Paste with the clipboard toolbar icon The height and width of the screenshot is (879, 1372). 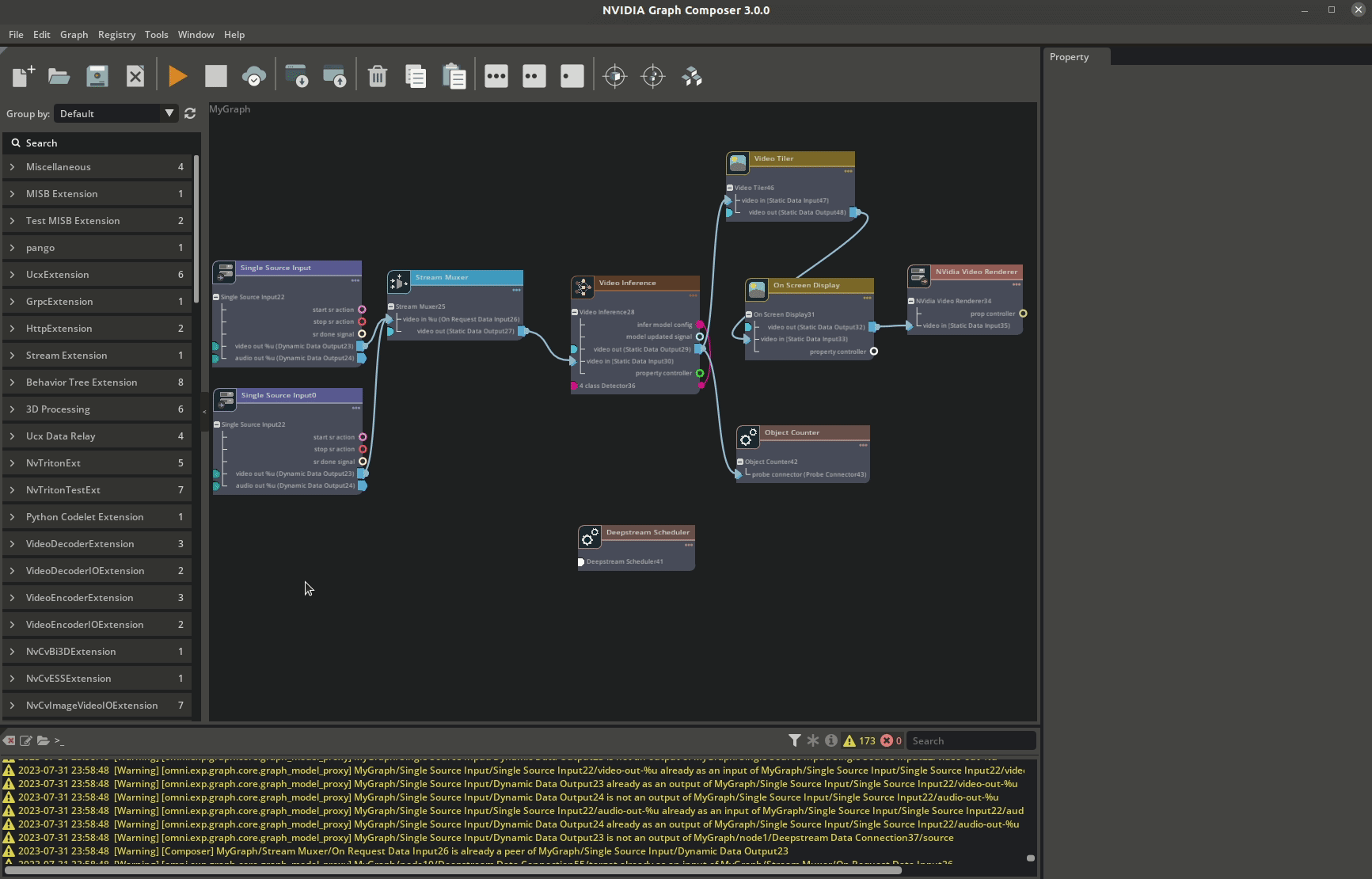tap(454, 76)
